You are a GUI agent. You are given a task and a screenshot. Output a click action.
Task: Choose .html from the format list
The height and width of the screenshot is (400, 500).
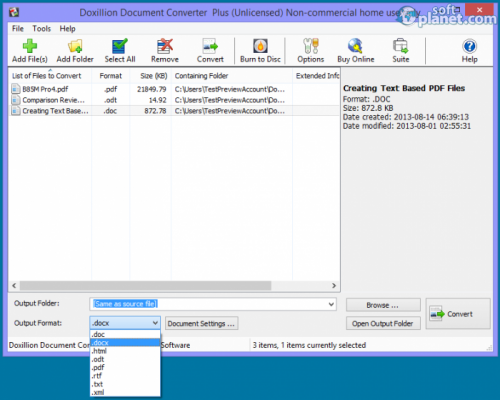pyautogui.click(x=125, y=351)
